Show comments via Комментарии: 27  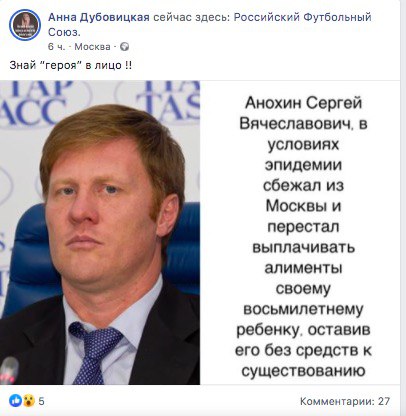coord(345,401)
